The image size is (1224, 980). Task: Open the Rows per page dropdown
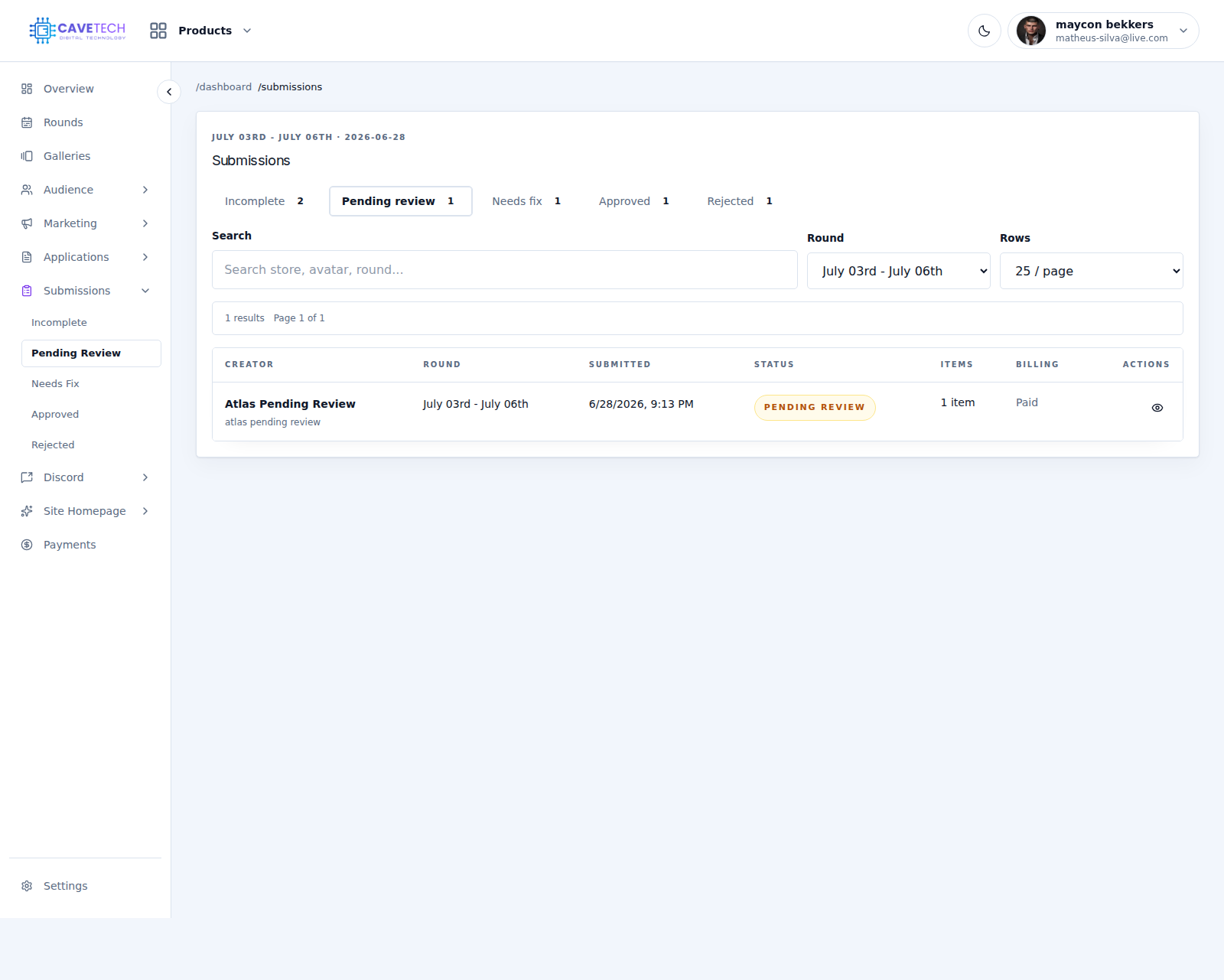1091,271
